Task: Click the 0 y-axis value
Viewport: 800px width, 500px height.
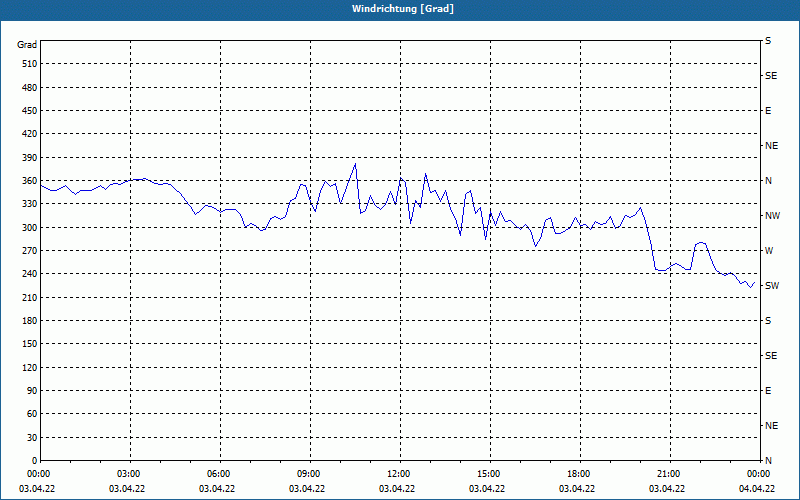Action: click(x=35, y=461)
